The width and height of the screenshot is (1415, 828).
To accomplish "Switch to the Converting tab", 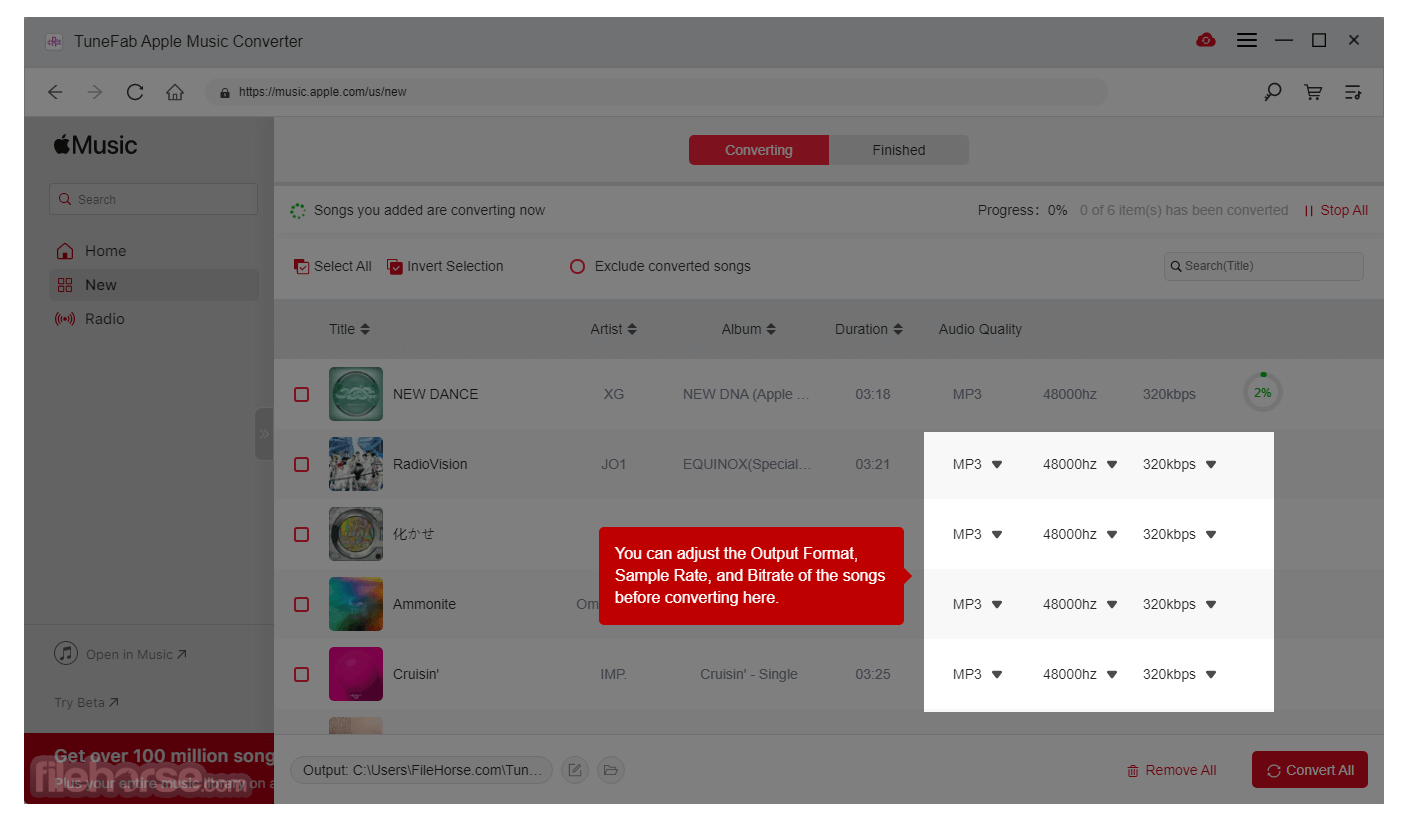I will click(x=759, y=150).
